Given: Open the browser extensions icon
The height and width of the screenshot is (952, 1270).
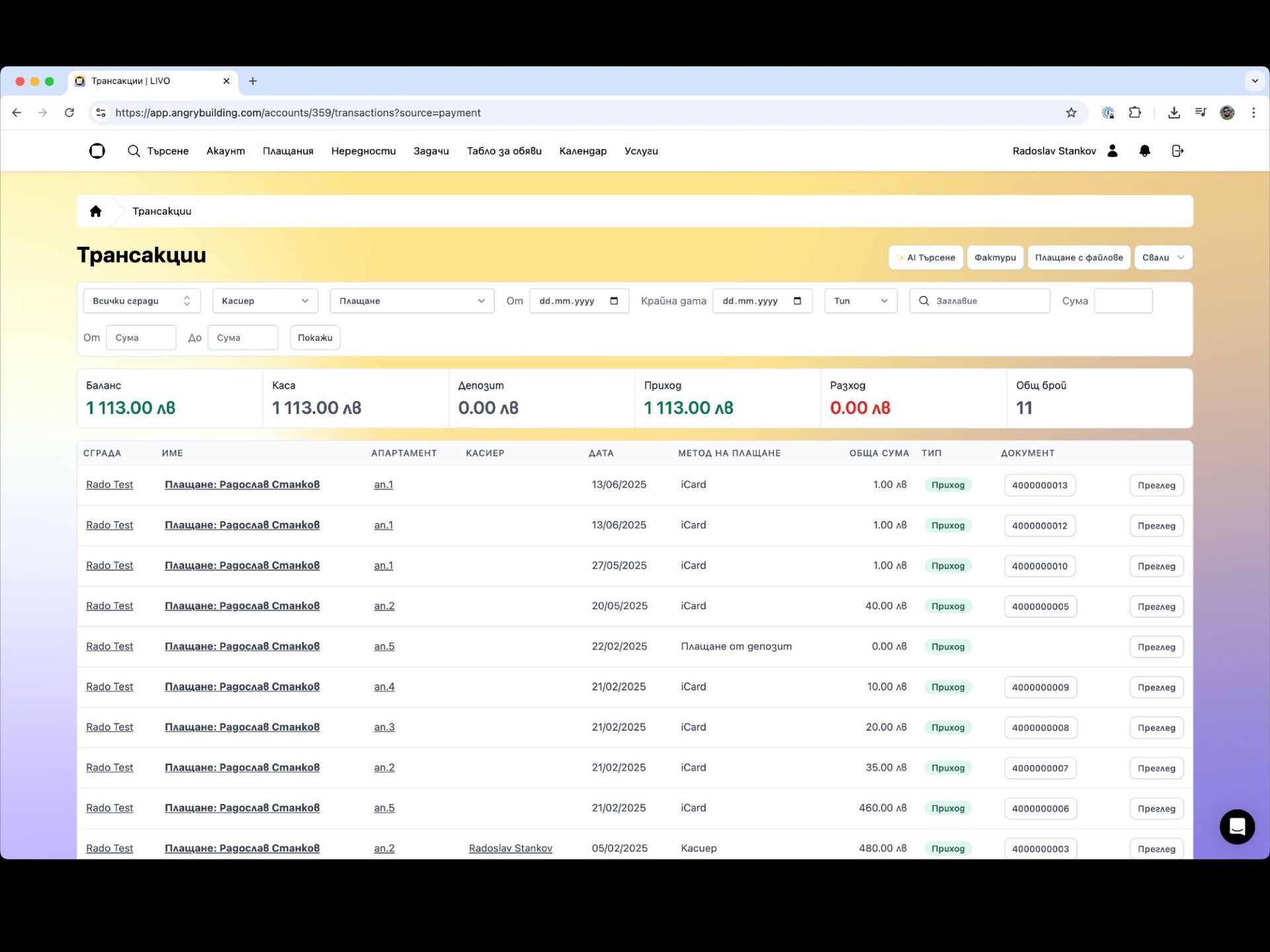Looking at the screenshot, I should tap(1135, 112).
